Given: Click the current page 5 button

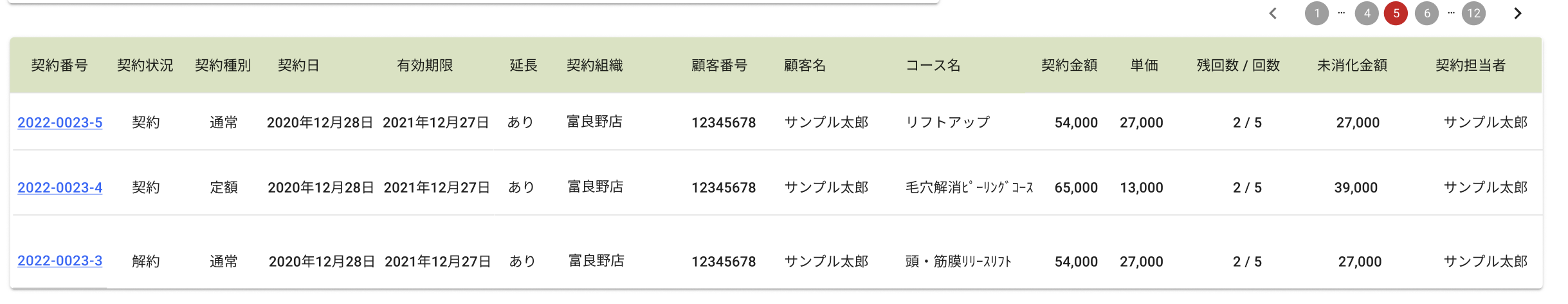Looking at the screenshot, I should click(1396, 14).
